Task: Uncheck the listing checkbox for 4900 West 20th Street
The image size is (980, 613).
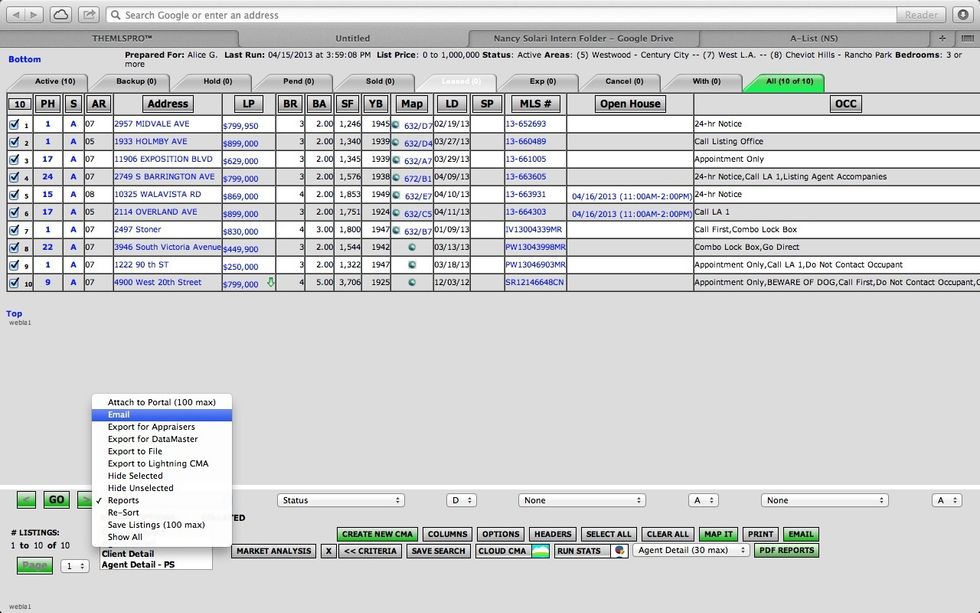Action: (x=14, y=282)
